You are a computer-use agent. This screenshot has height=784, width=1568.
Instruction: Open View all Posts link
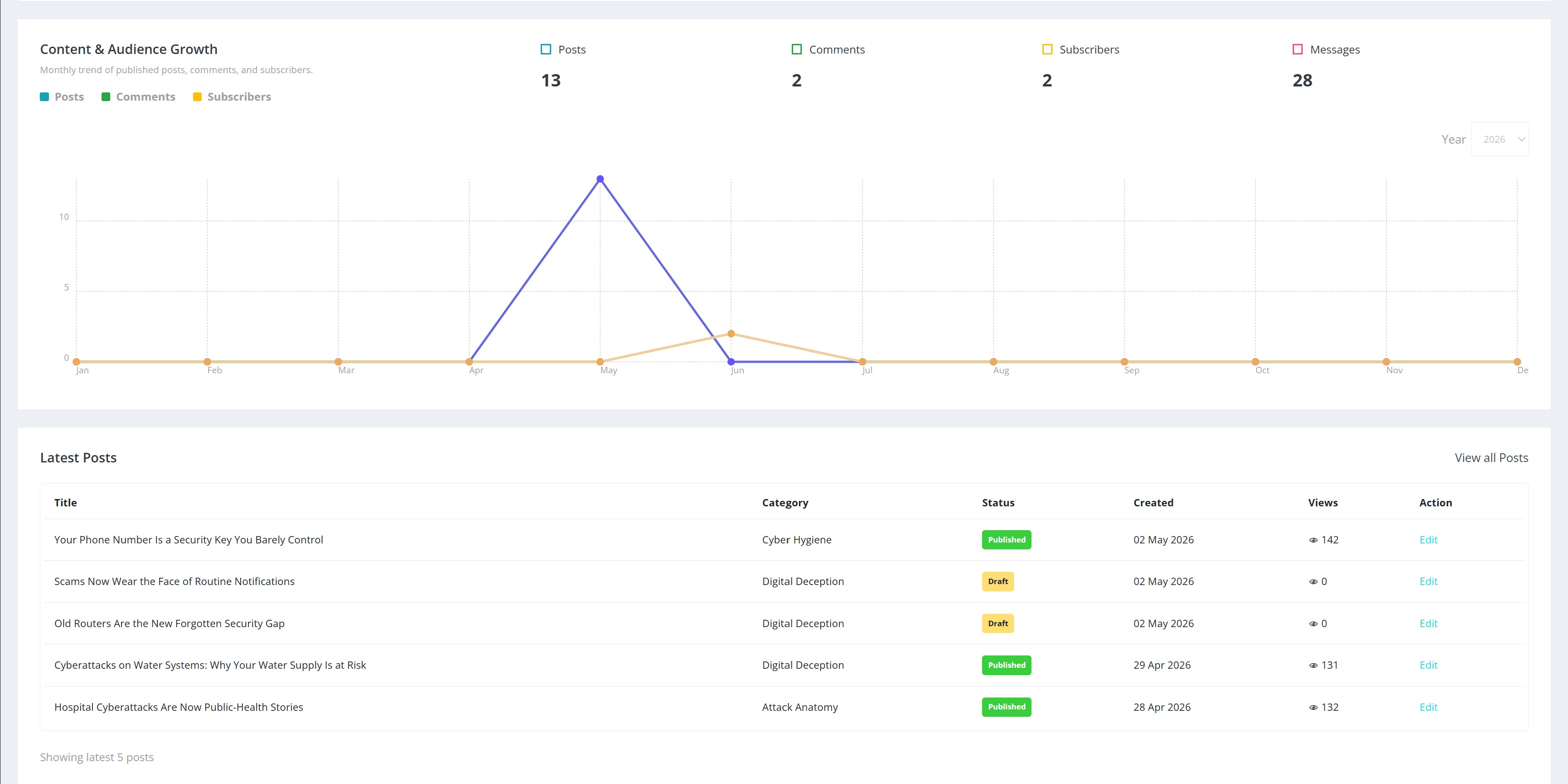1491,458
